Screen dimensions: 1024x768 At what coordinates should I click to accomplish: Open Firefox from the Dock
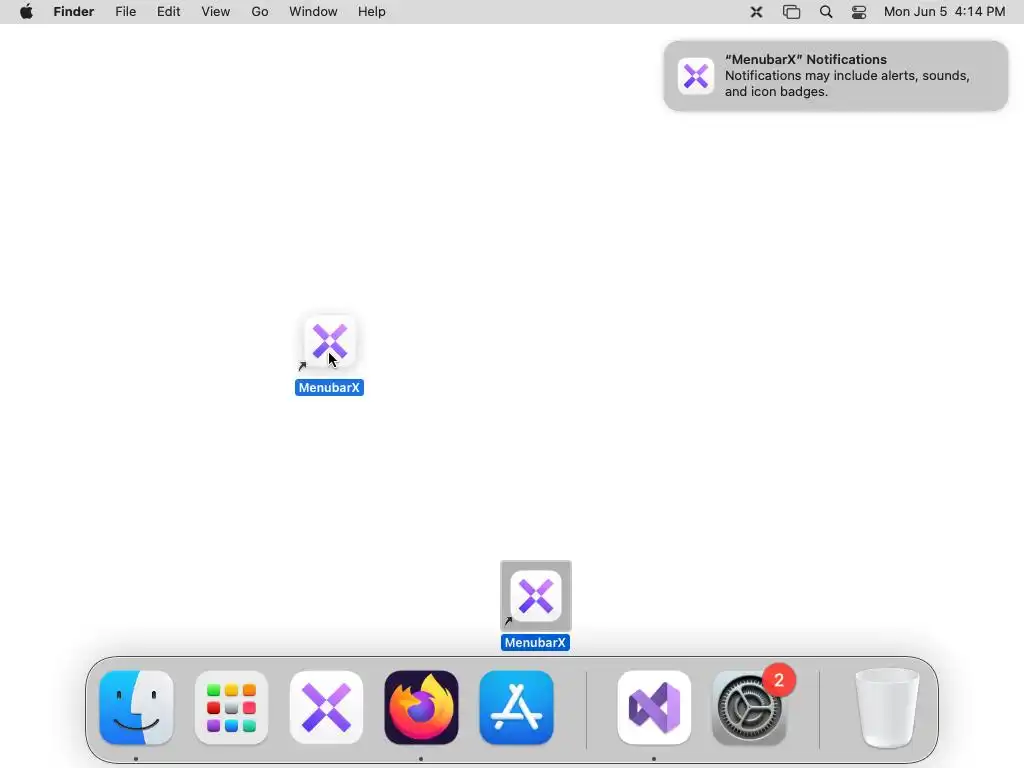point(421,707)
